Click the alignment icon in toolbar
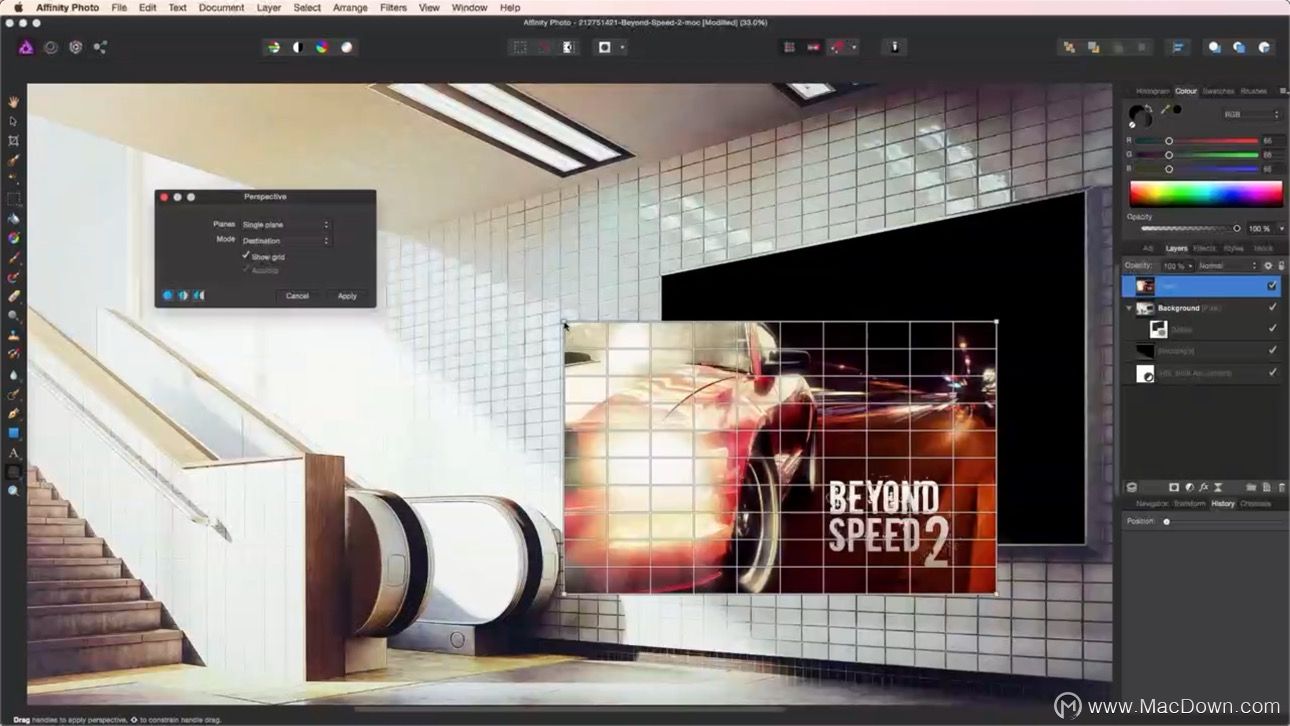Screen dimensions: 1290x726 [1178, 47]
